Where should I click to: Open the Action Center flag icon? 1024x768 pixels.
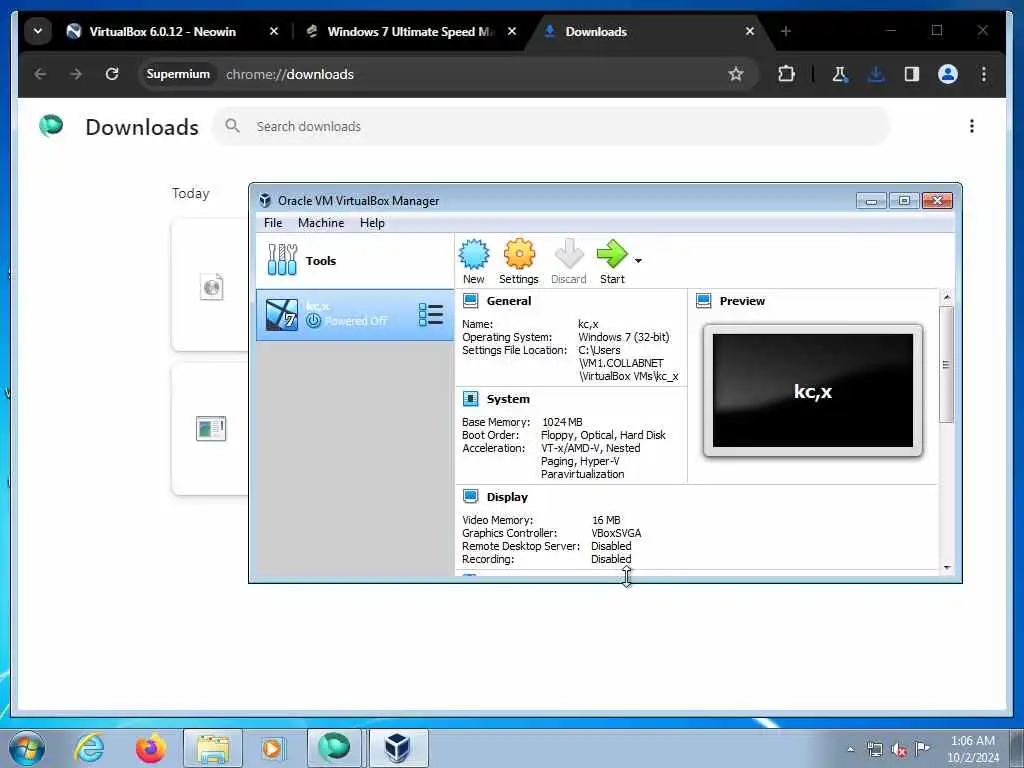pos(922,749)
